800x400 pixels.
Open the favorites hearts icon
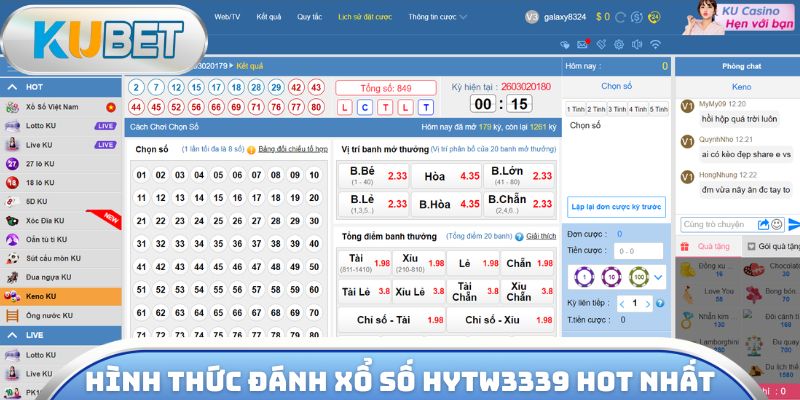coord(565,45)
